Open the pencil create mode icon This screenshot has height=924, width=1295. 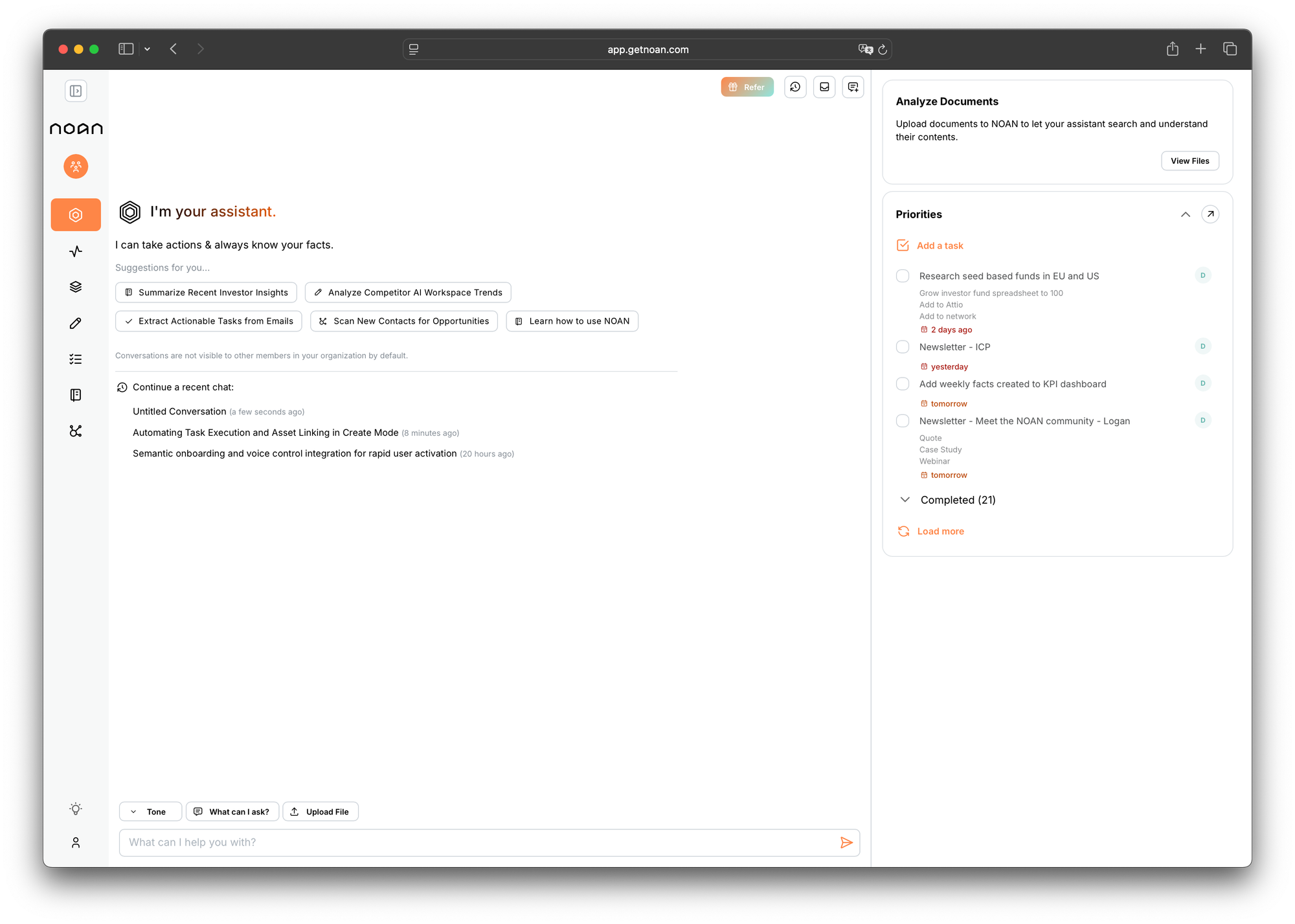pyautogui.click(x=76, y=323)
